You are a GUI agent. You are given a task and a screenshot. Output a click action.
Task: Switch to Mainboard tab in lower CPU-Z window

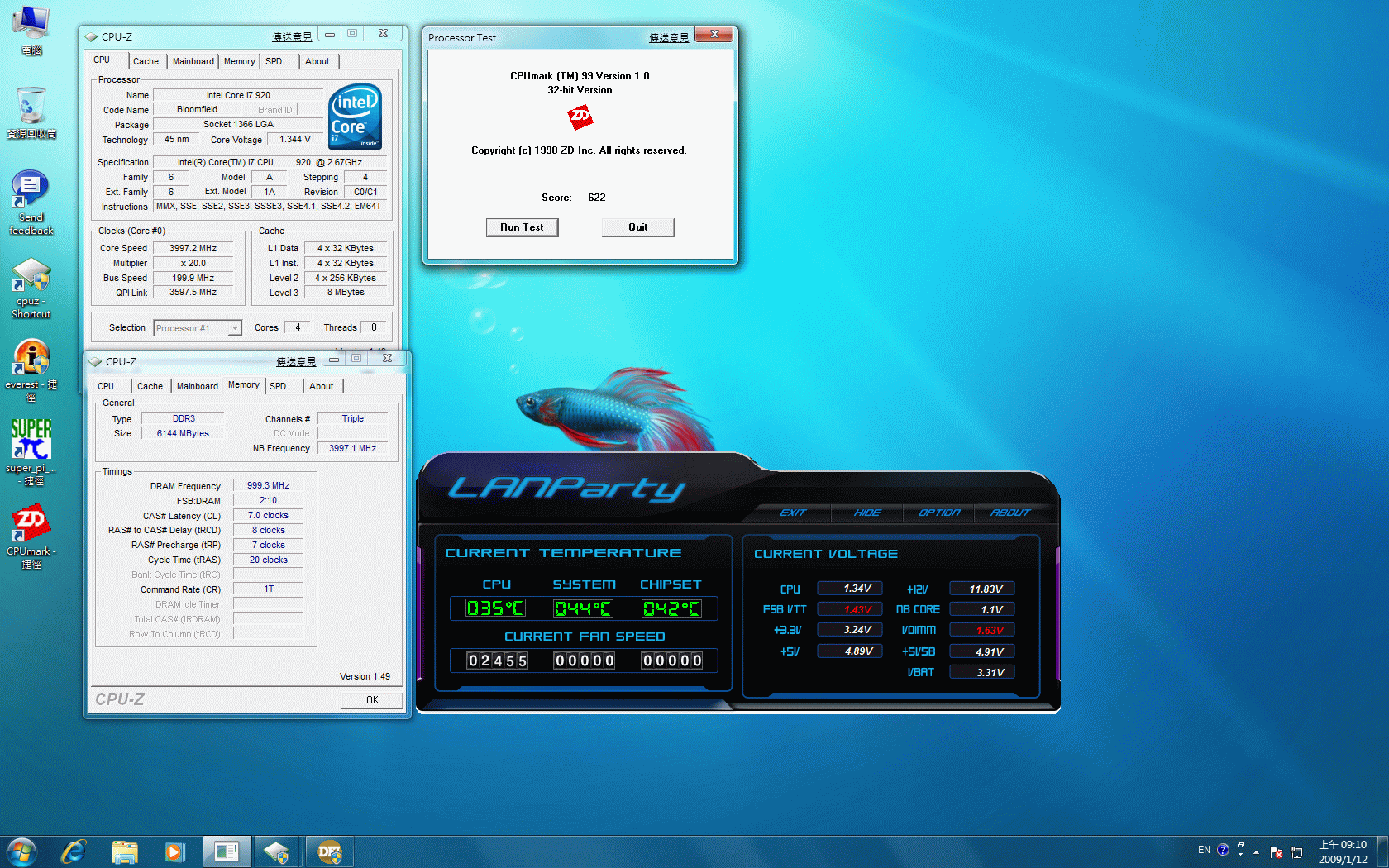[x=198, y=386]
